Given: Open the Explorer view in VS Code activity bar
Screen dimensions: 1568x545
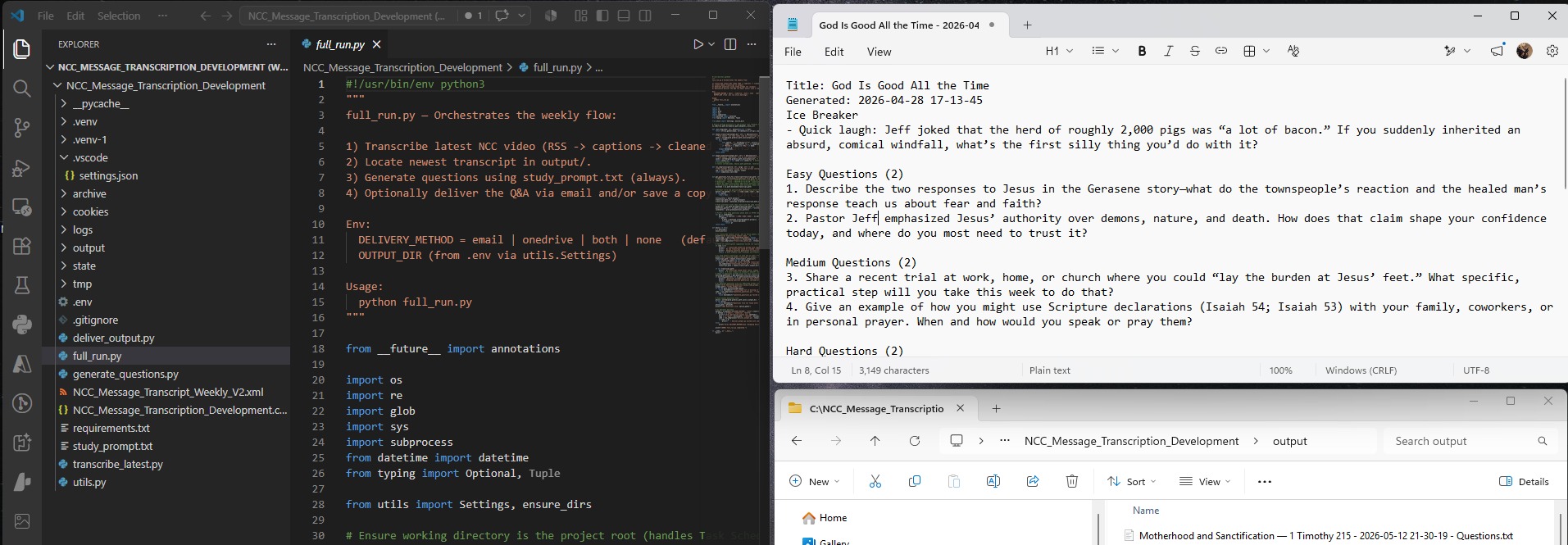Looking at the screenshot, I should tap(22, 49).
